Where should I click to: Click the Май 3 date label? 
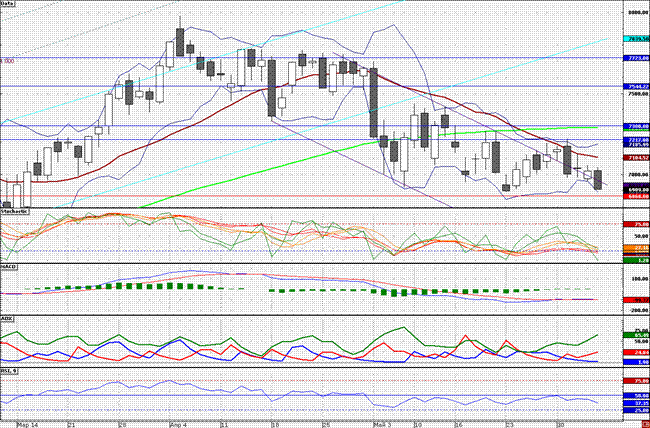coord(382,425)
